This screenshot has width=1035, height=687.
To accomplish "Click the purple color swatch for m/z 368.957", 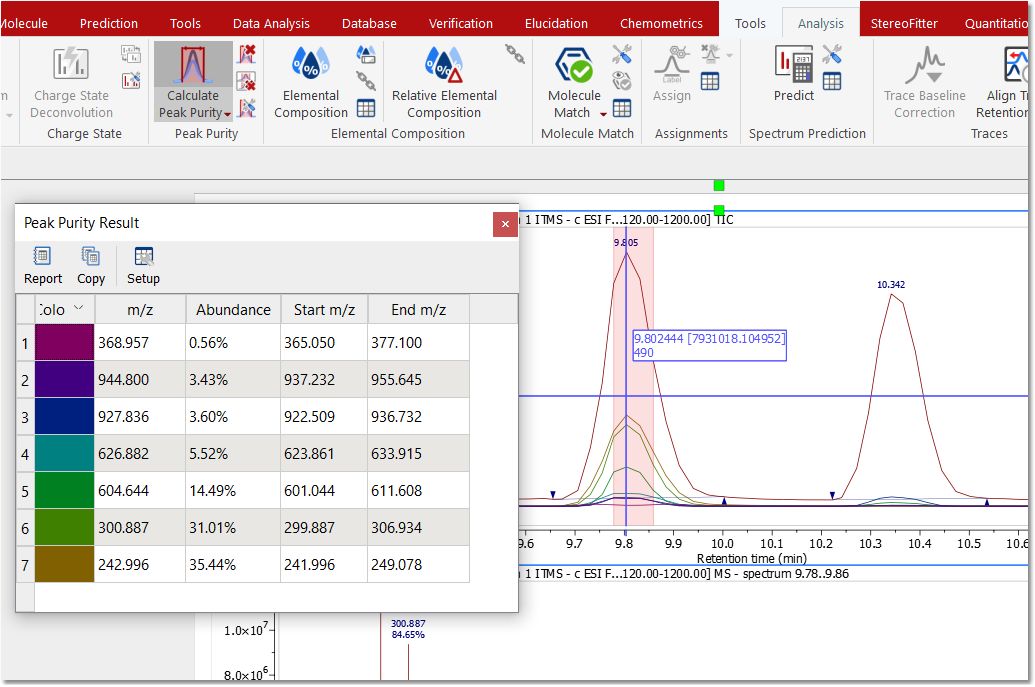I will click(x=64, y=342).
